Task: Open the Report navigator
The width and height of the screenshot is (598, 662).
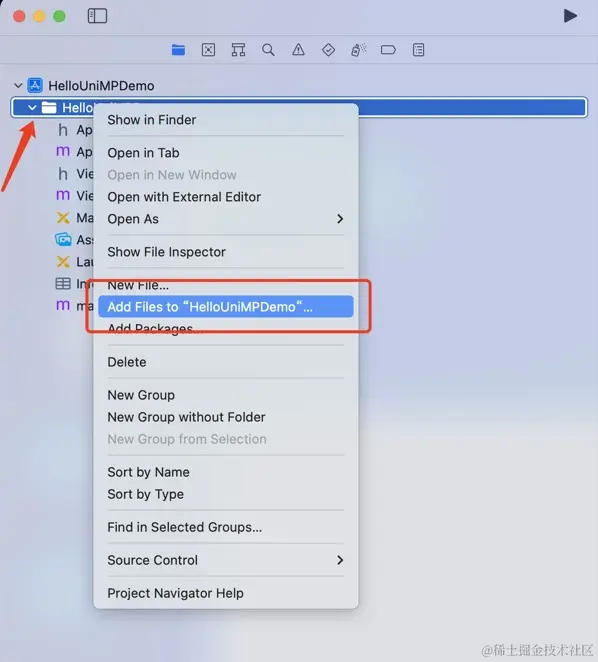Action: [x=418, y=50]
